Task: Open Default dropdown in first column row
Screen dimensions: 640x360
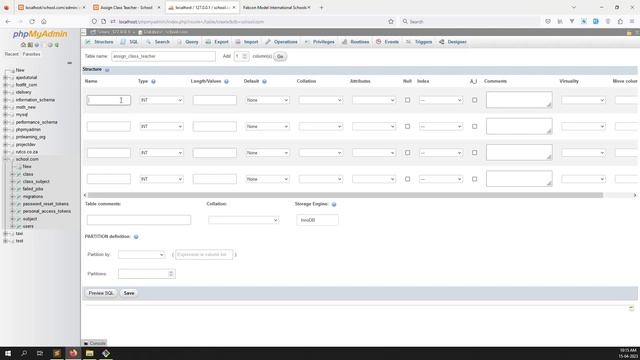Action: coord(267,100)
